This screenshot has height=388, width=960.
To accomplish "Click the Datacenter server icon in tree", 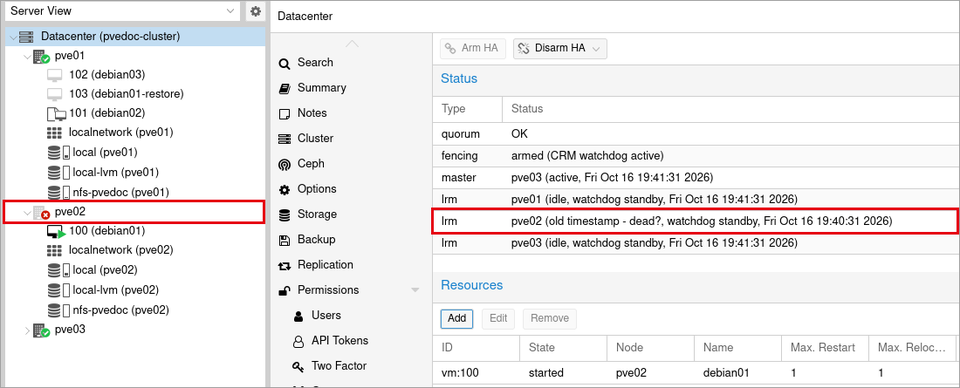I will point(26,37).
